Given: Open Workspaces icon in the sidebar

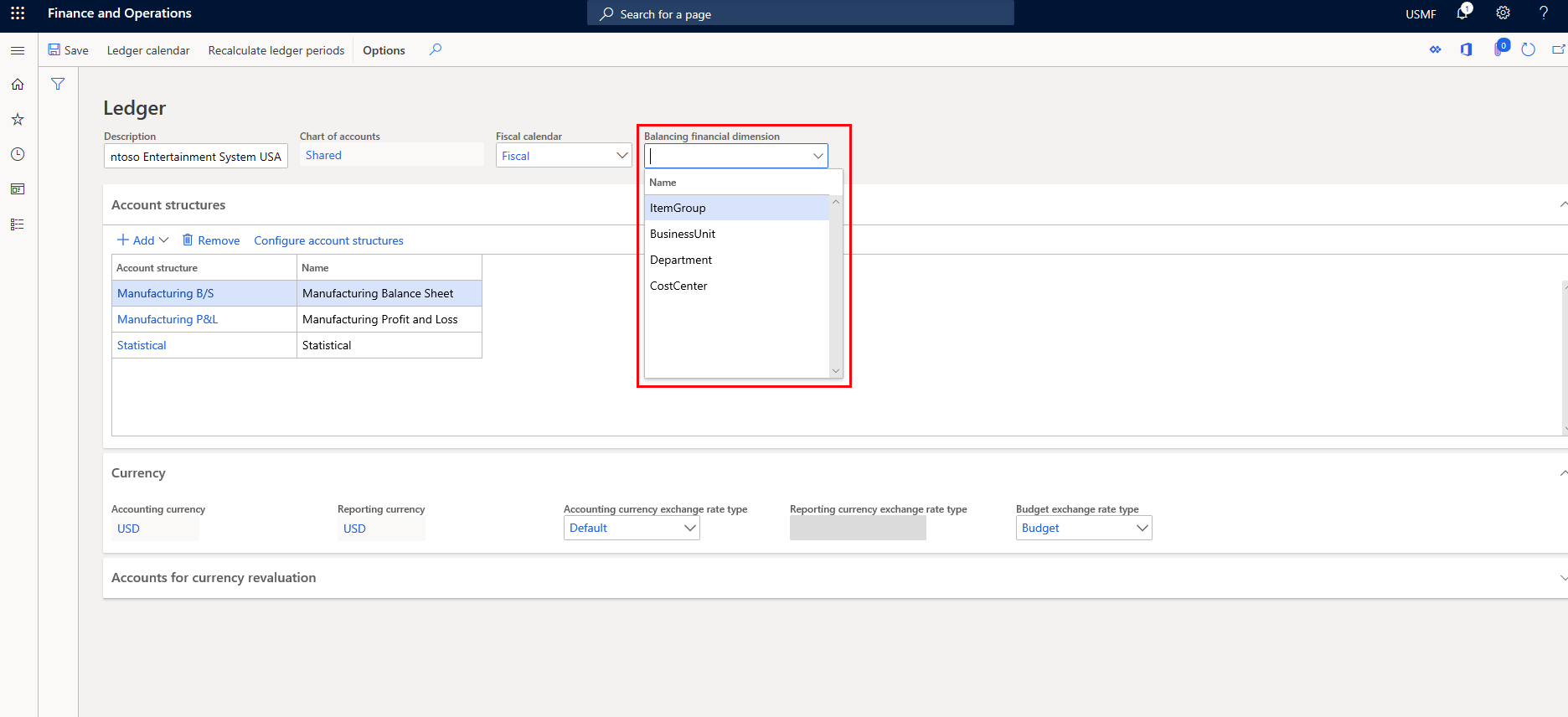Looking at the screenshot, I should (18, 189).
